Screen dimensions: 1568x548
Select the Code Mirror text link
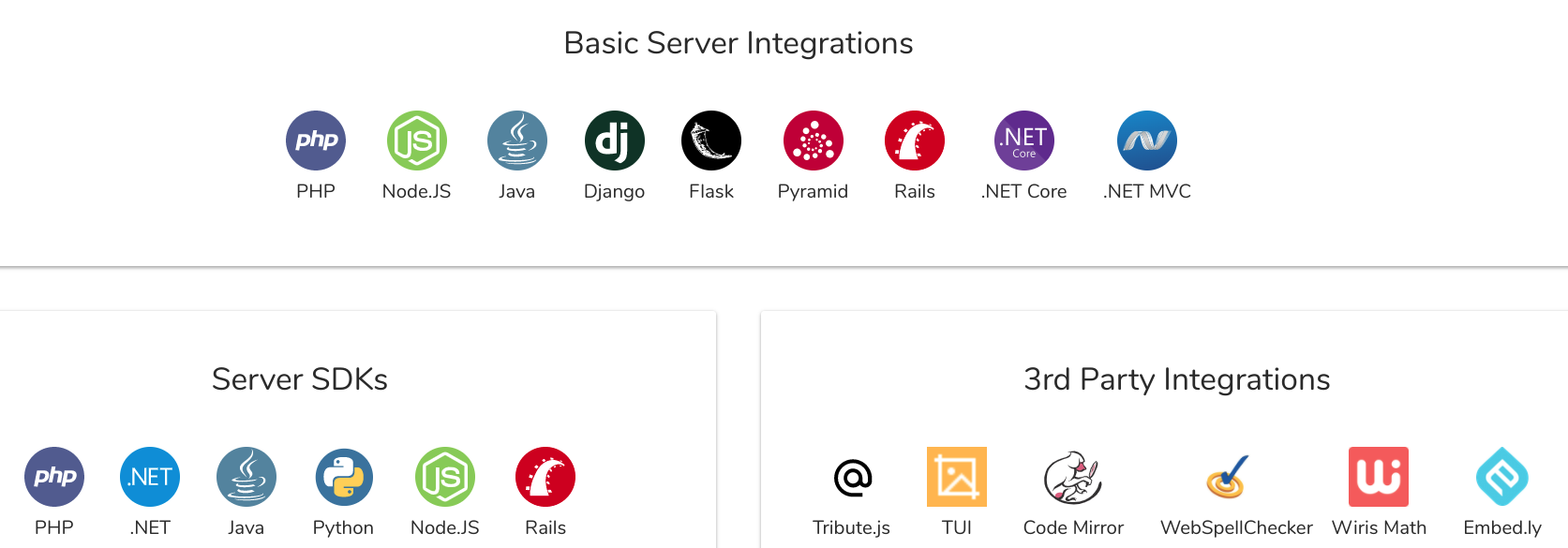pyautogui.click(x=1073, y=527)
